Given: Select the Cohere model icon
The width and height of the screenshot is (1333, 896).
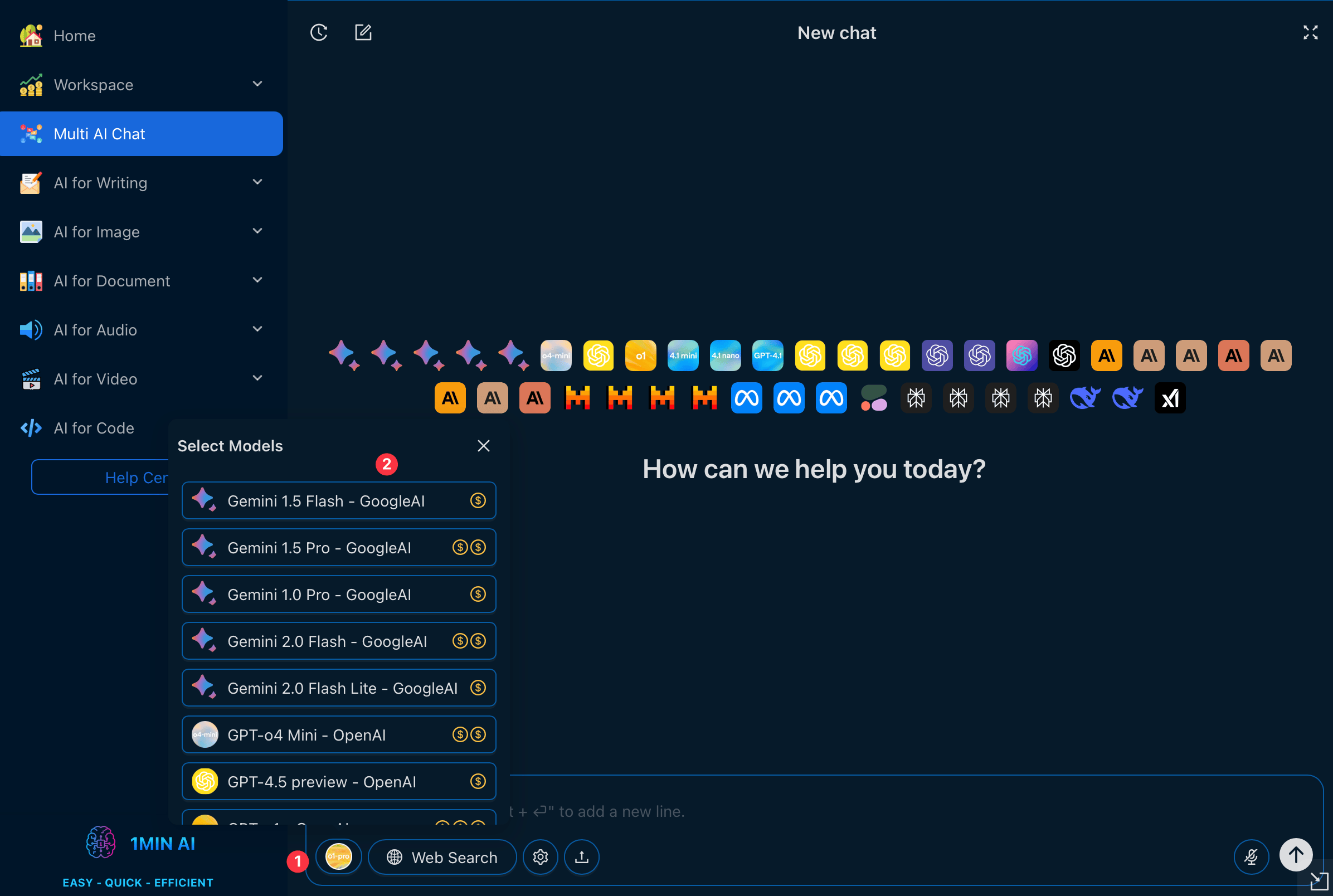Looking at the screenshot, I should 874,398.
